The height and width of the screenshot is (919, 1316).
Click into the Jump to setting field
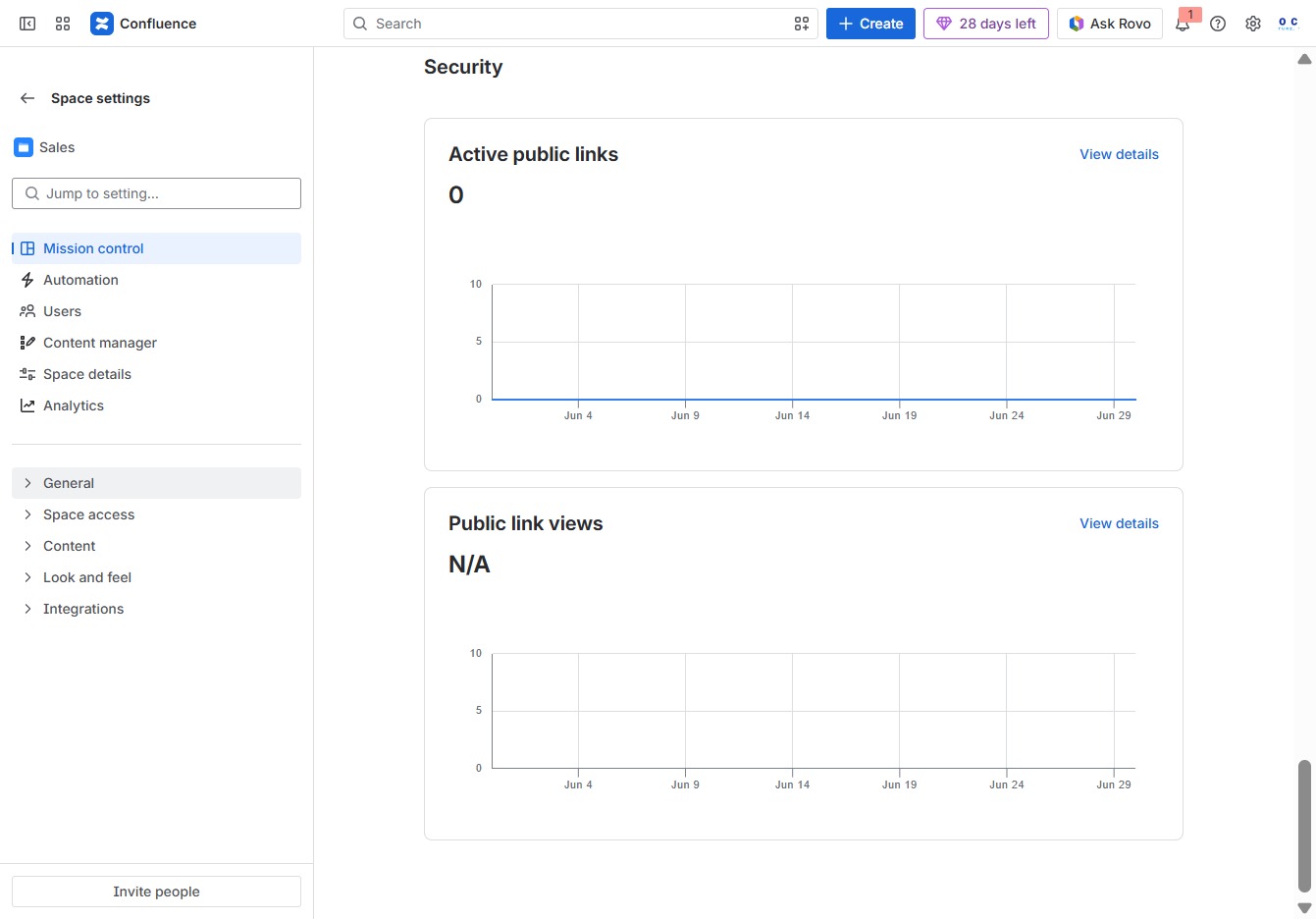[156, 193]
